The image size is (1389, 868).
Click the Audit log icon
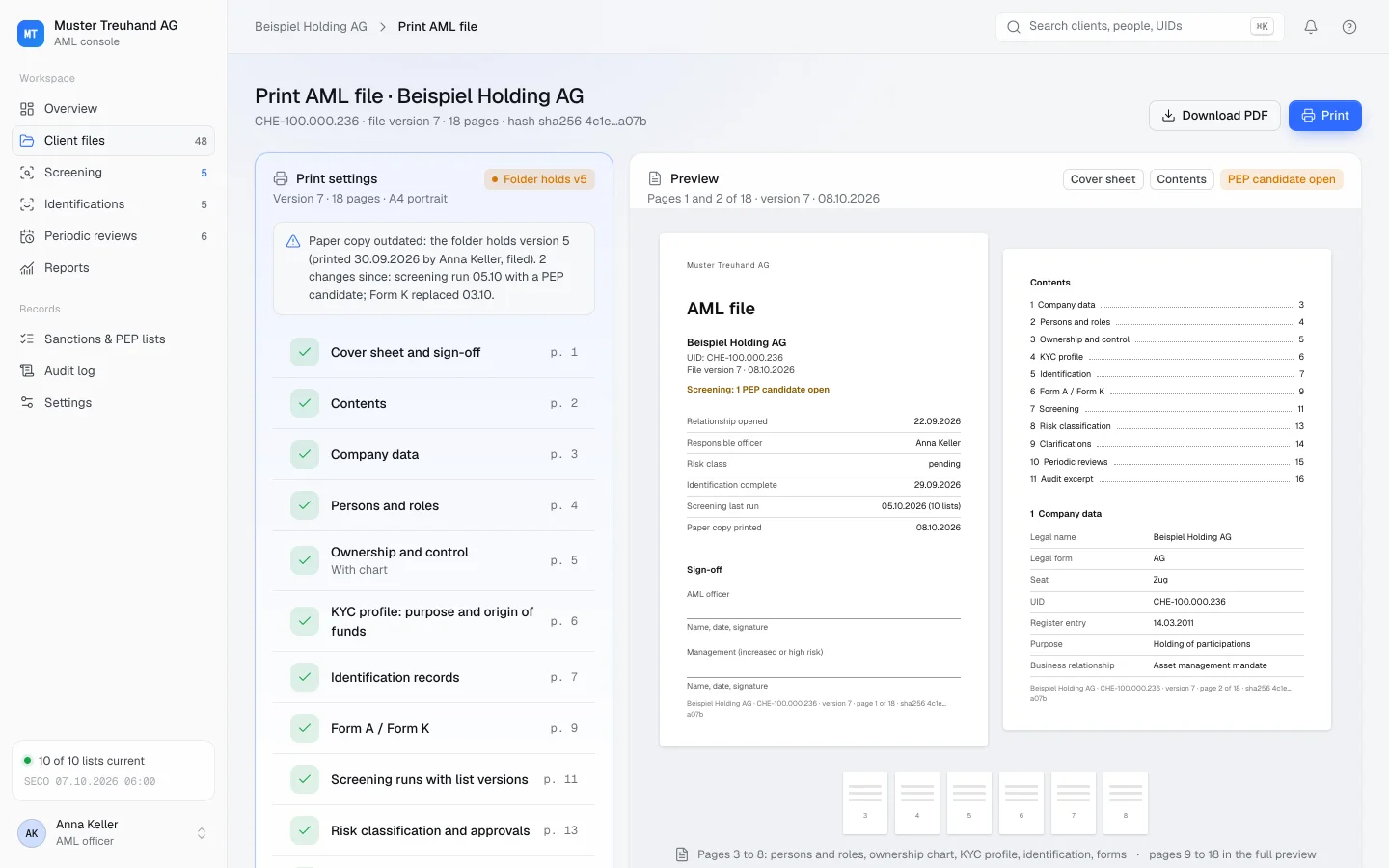pos(27,371)
